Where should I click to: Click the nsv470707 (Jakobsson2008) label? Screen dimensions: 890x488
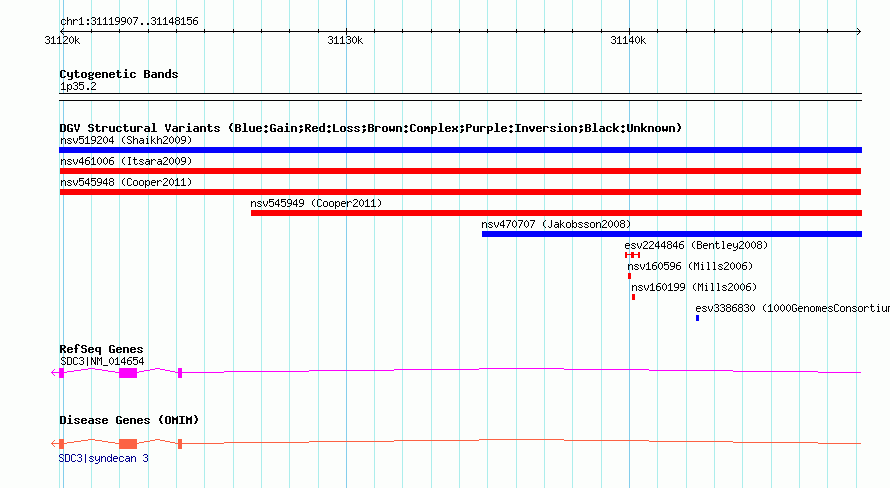556,224
